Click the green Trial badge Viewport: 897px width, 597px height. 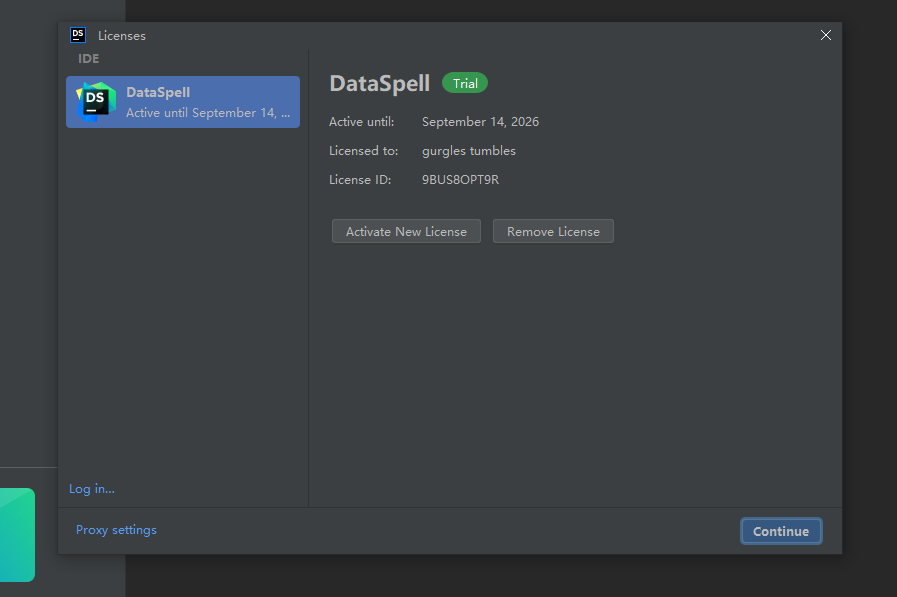click(465, 83)
